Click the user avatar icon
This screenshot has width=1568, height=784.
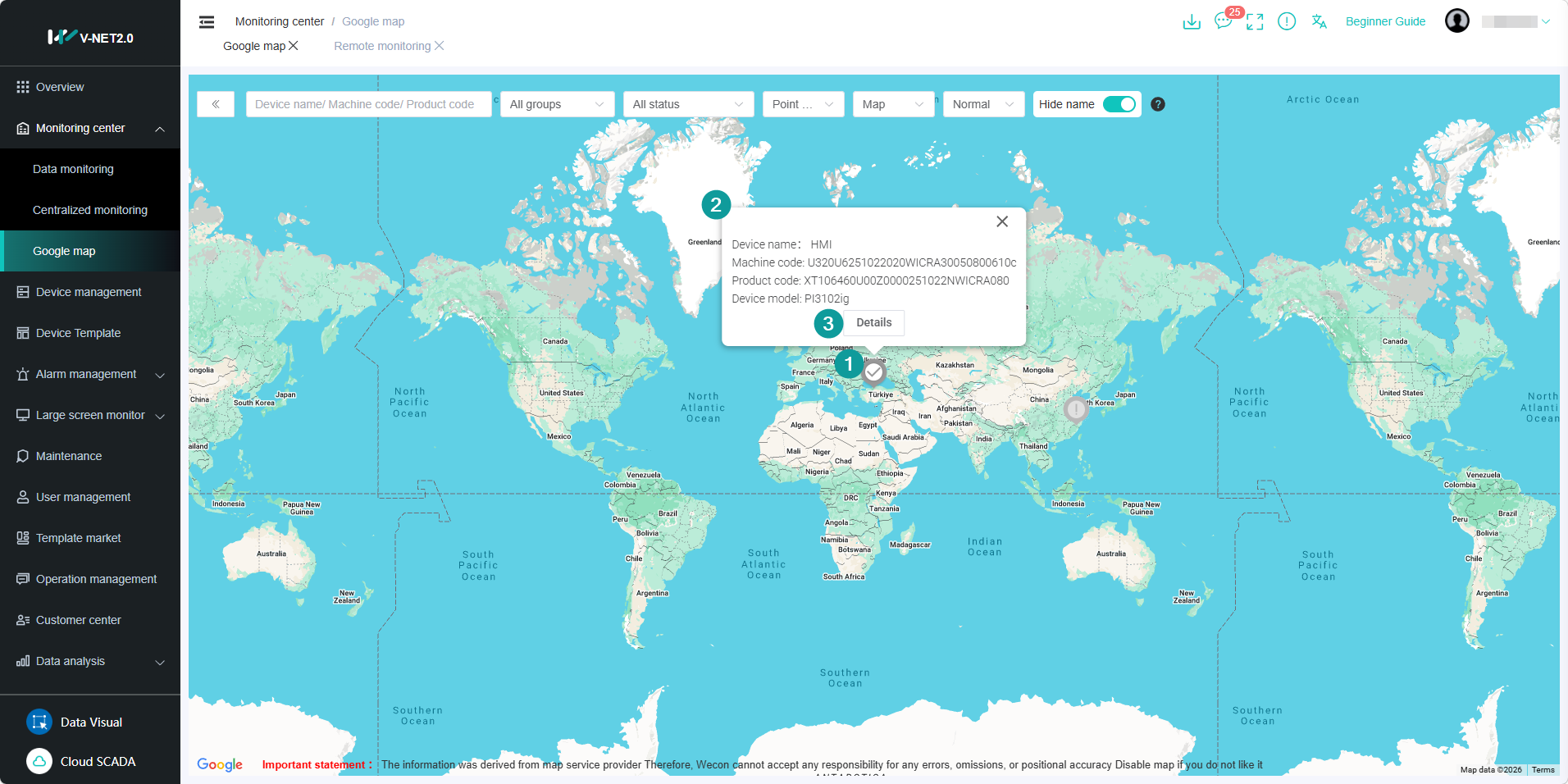pyautogui.click(x=1457, y=21)
